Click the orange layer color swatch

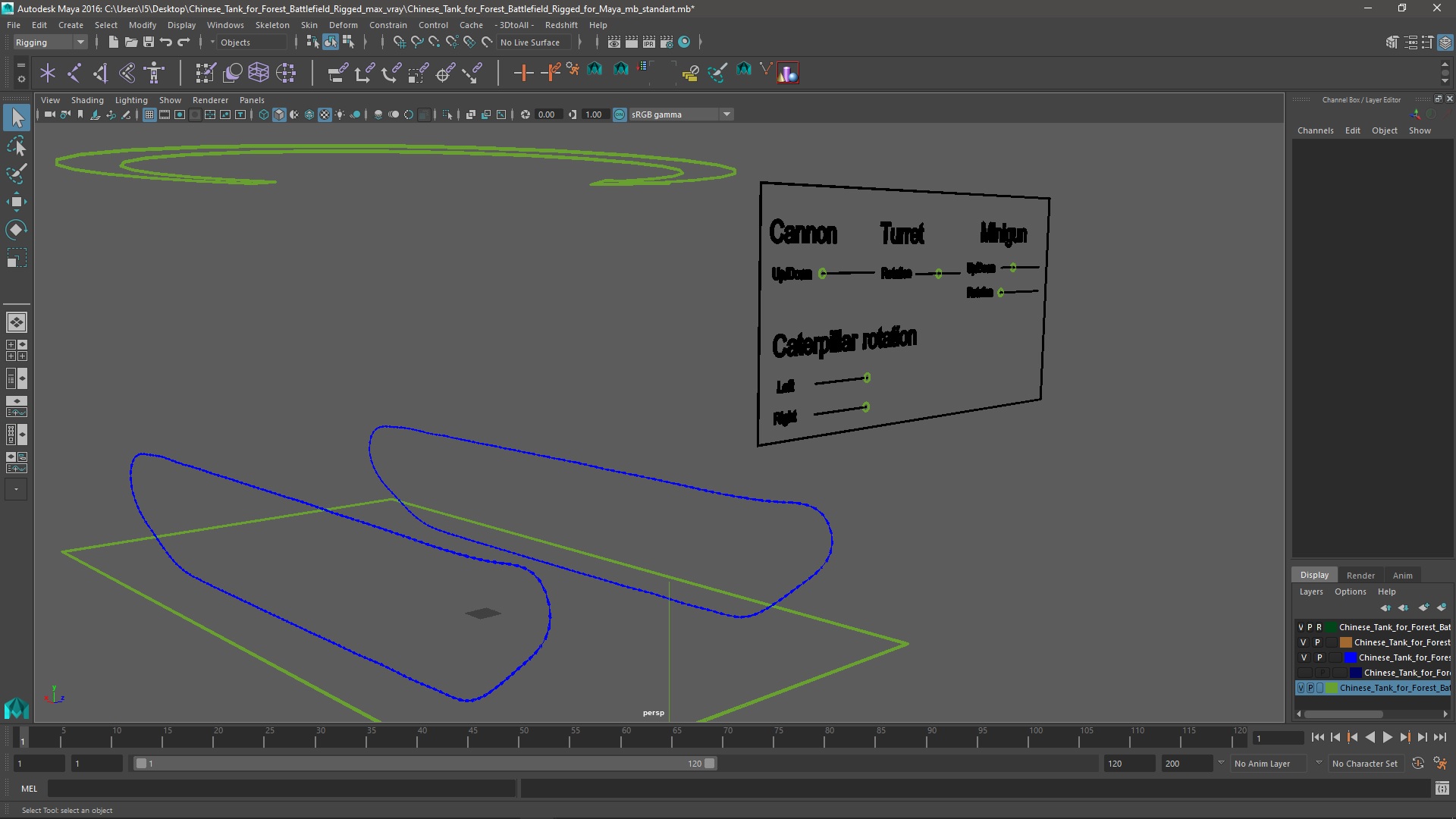point(1346,642)
